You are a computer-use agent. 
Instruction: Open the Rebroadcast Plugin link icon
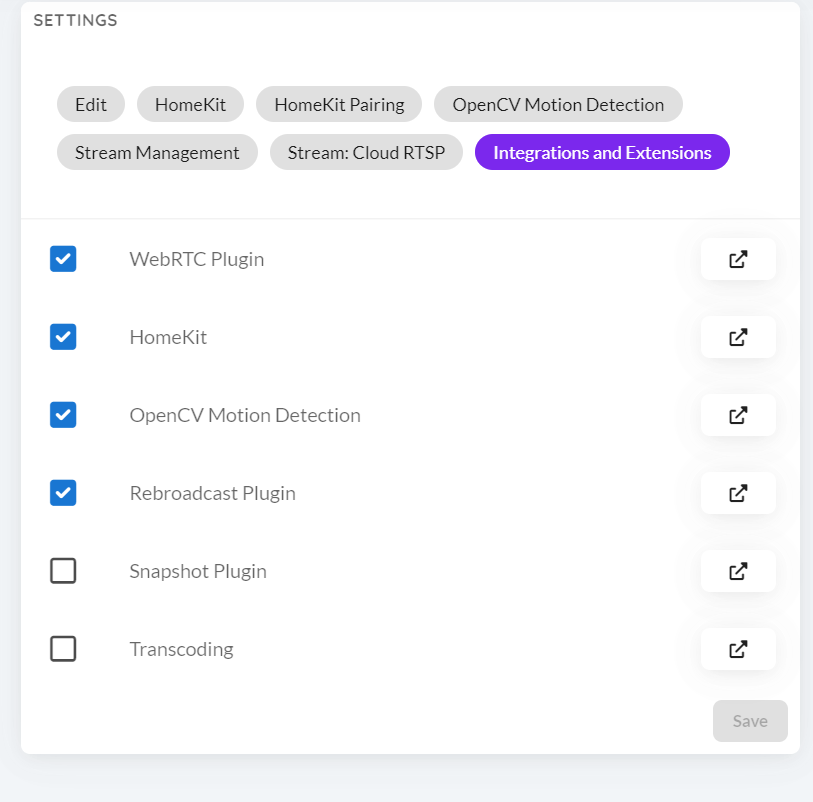738,493
